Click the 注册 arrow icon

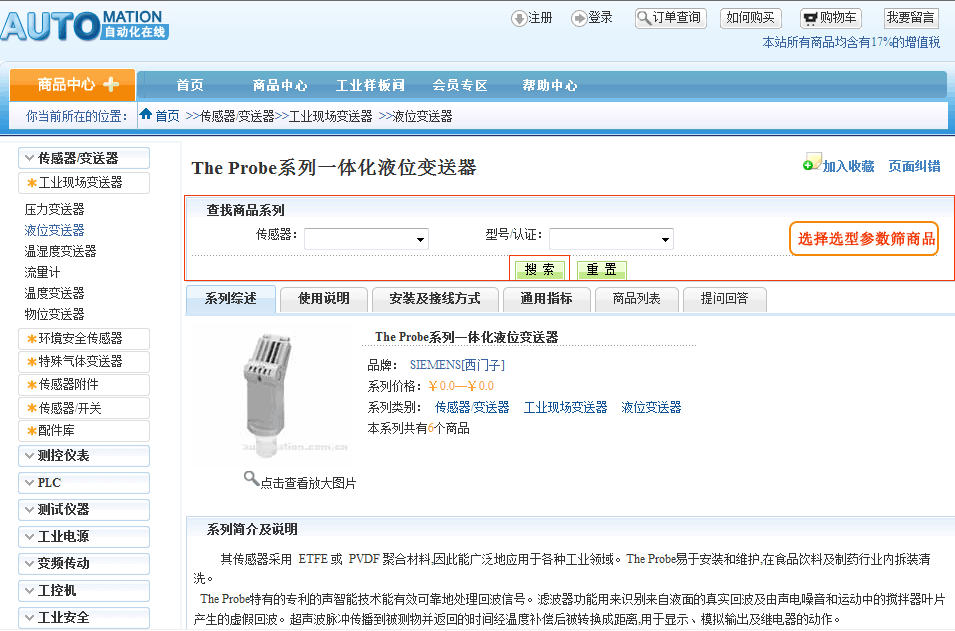pyautogui.click(x=519, y=18)
